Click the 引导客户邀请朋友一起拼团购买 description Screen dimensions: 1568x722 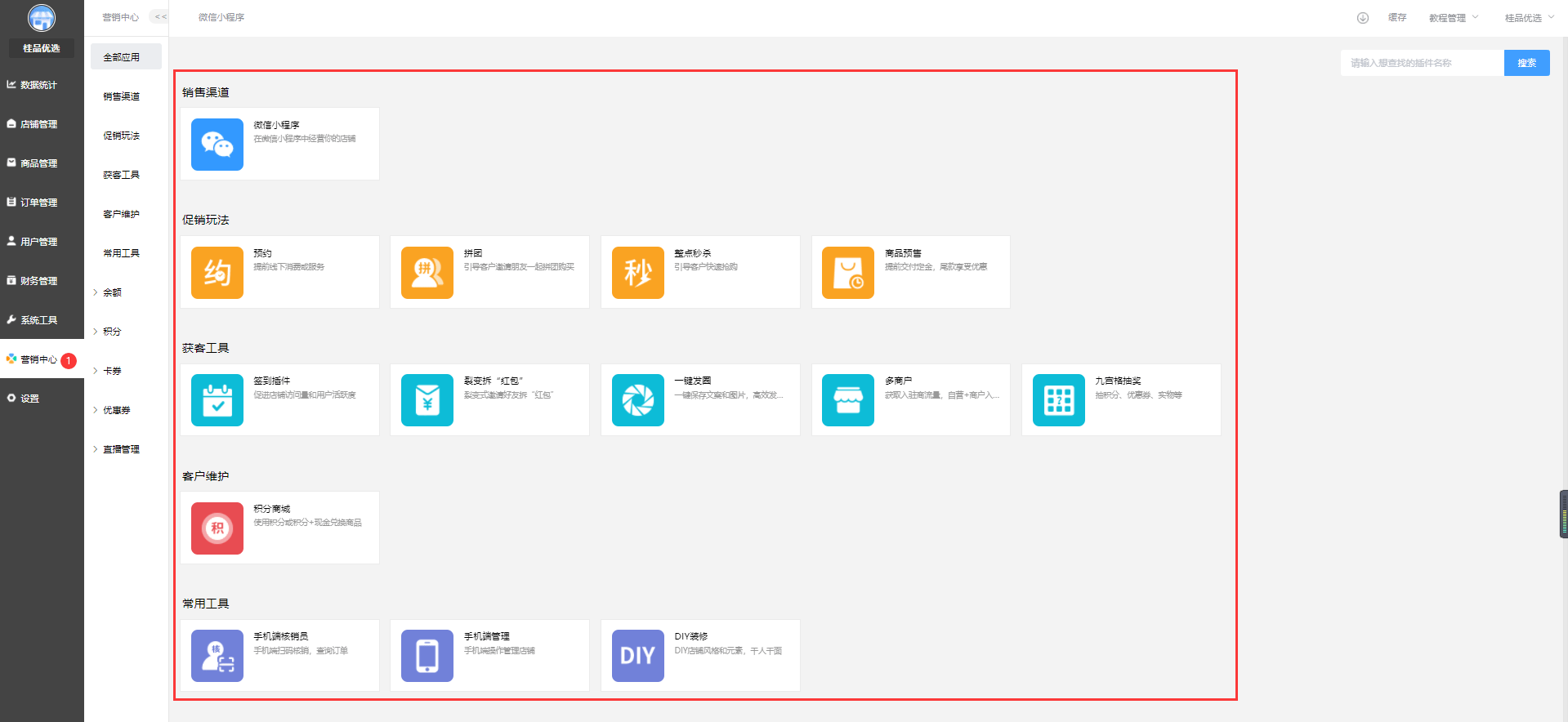[520, 267]
